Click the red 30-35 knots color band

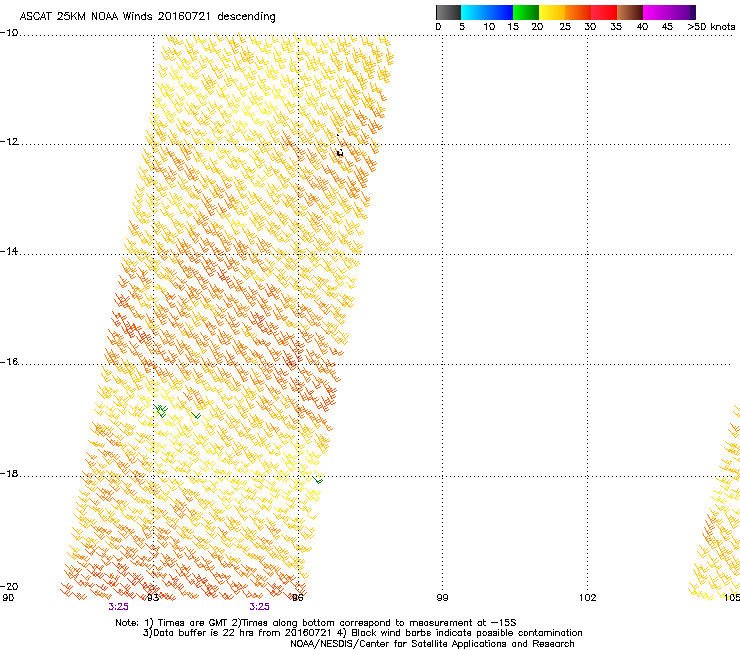tap(604, 12)
